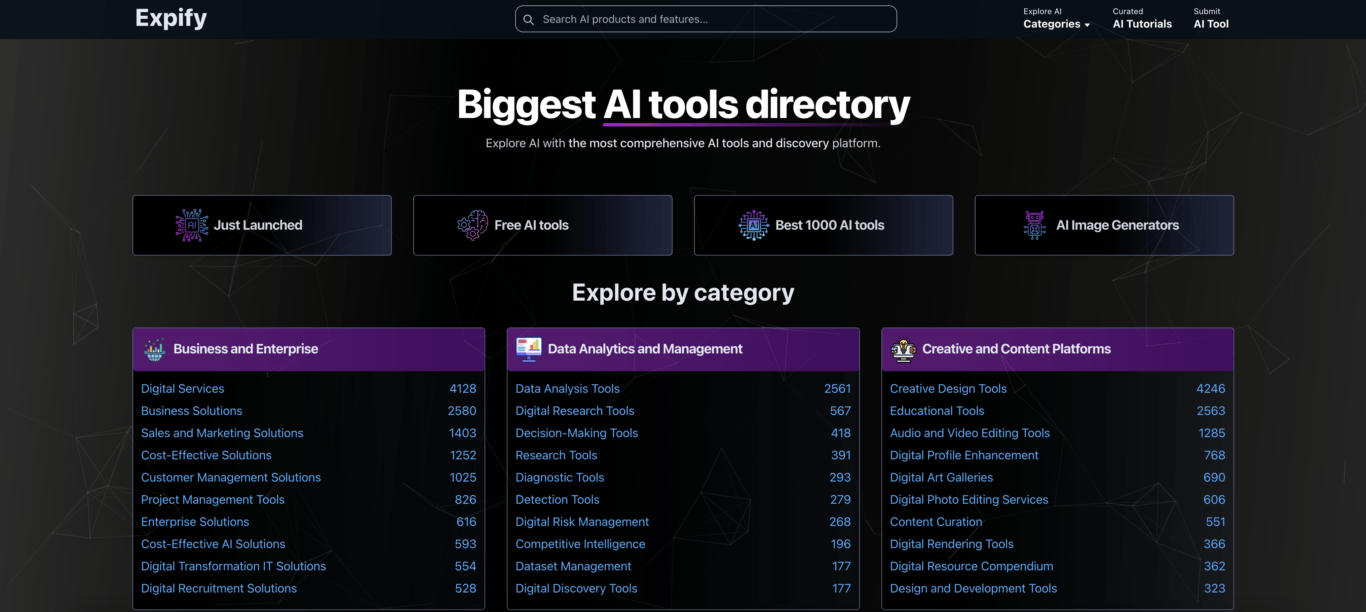
Task: Open the Business and Enterprise heading
Action: pos(246,349)
